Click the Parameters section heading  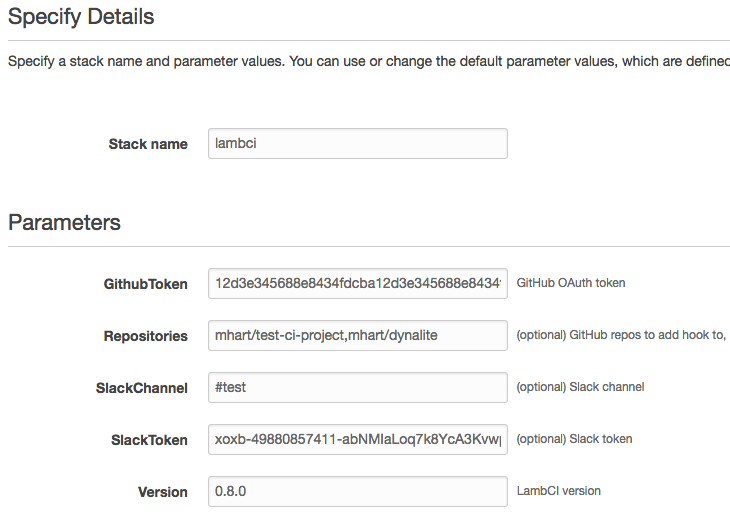click(x=65, y=222)
